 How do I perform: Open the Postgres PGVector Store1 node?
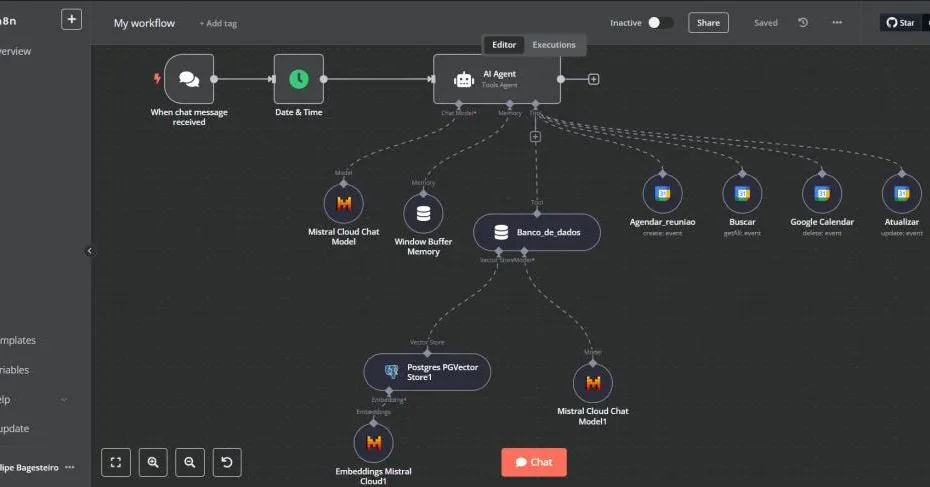pos(427,372)
